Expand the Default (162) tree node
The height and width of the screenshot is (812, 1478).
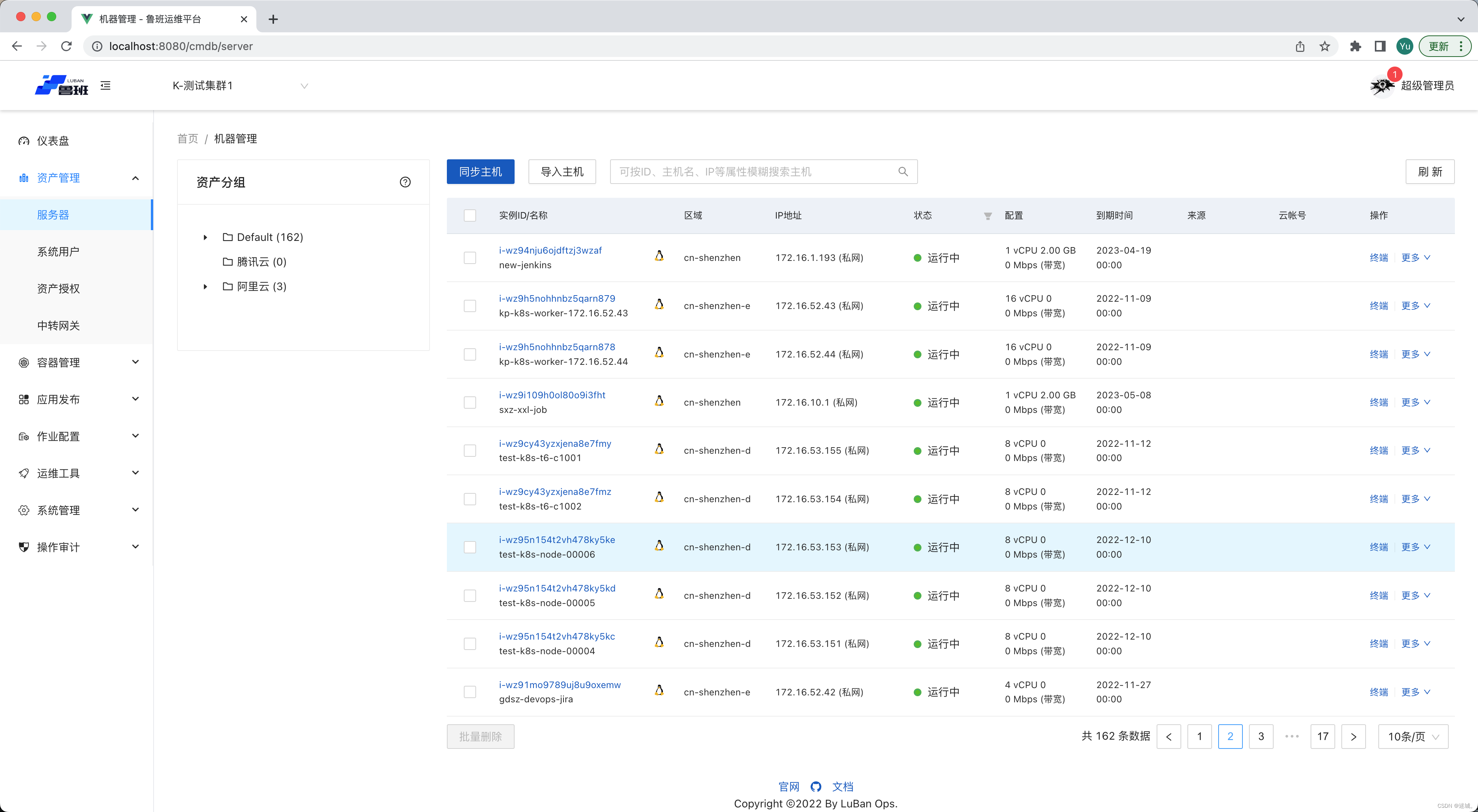click(x=206, y=237)
